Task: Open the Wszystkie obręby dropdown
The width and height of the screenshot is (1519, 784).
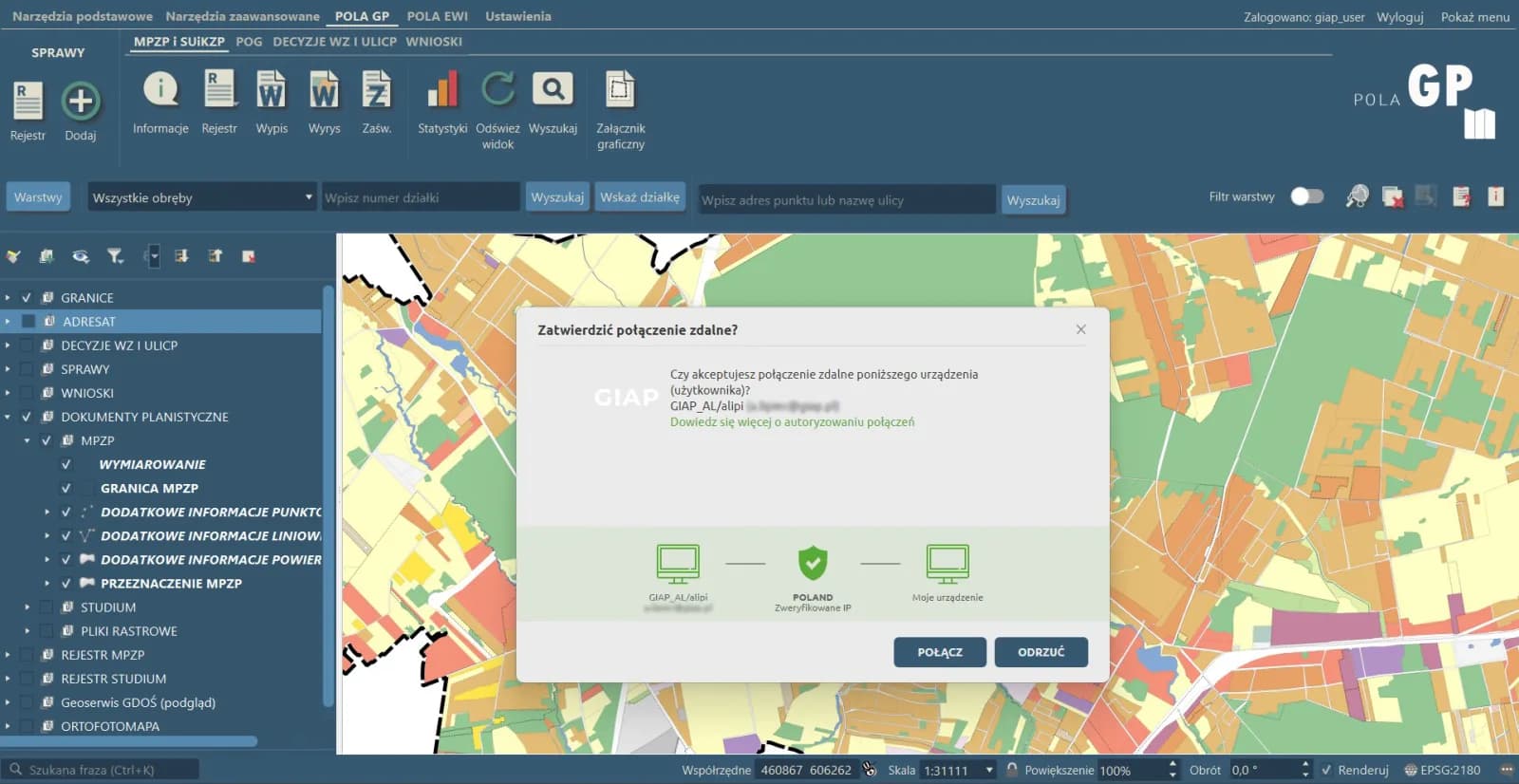Action: tap(201, 197)
